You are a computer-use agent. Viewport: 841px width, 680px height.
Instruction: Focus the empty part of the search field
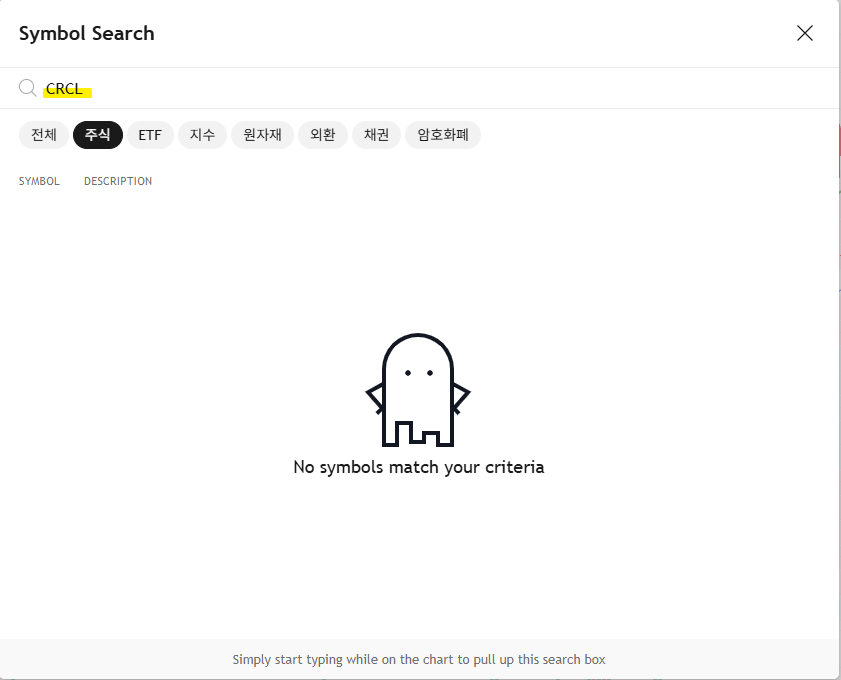tap(450, 89)
